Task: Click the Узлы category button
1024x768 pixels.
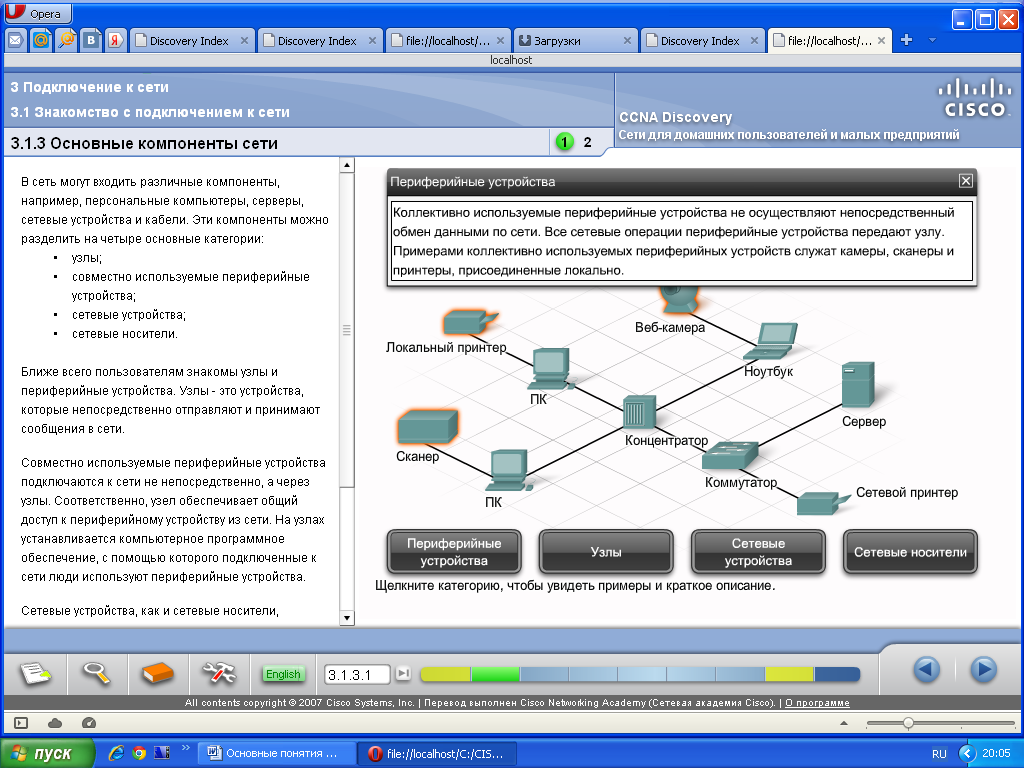Action: click(x=606, y=552)
